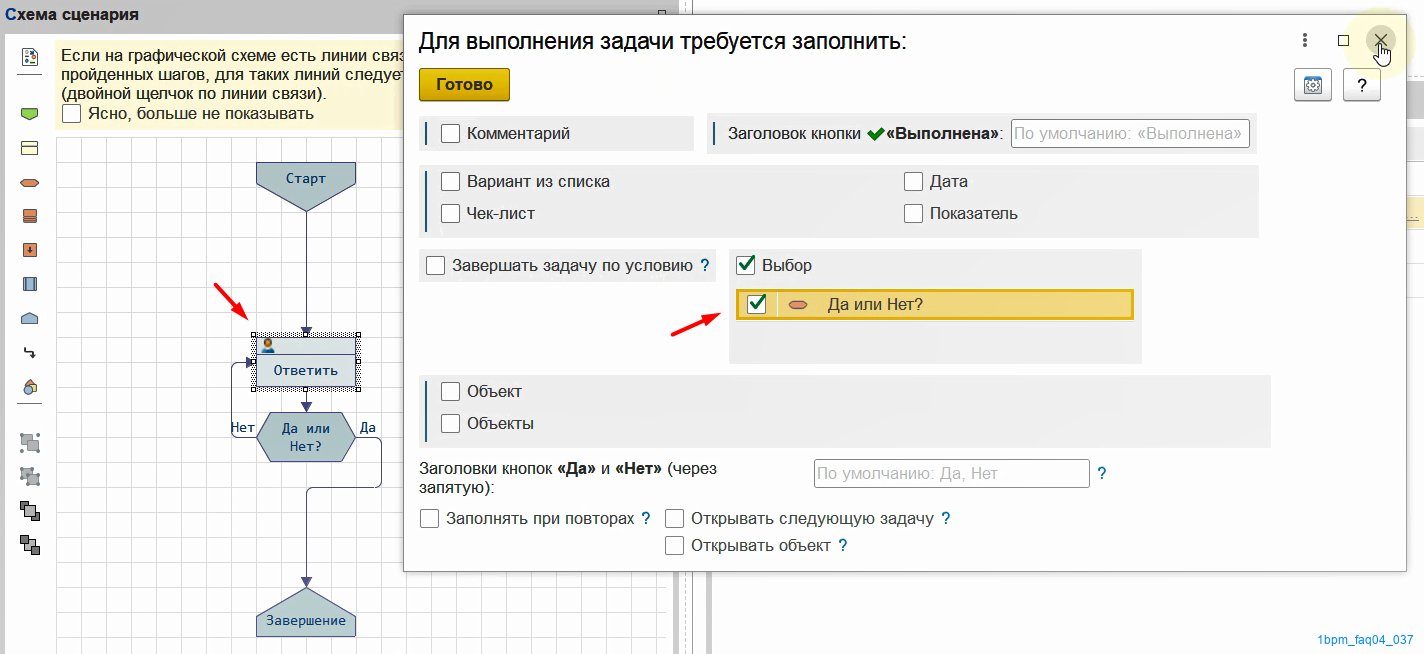Select the Ответить step on the scheme
Viewport: 1424px width, 654px height.
[306, 361]
